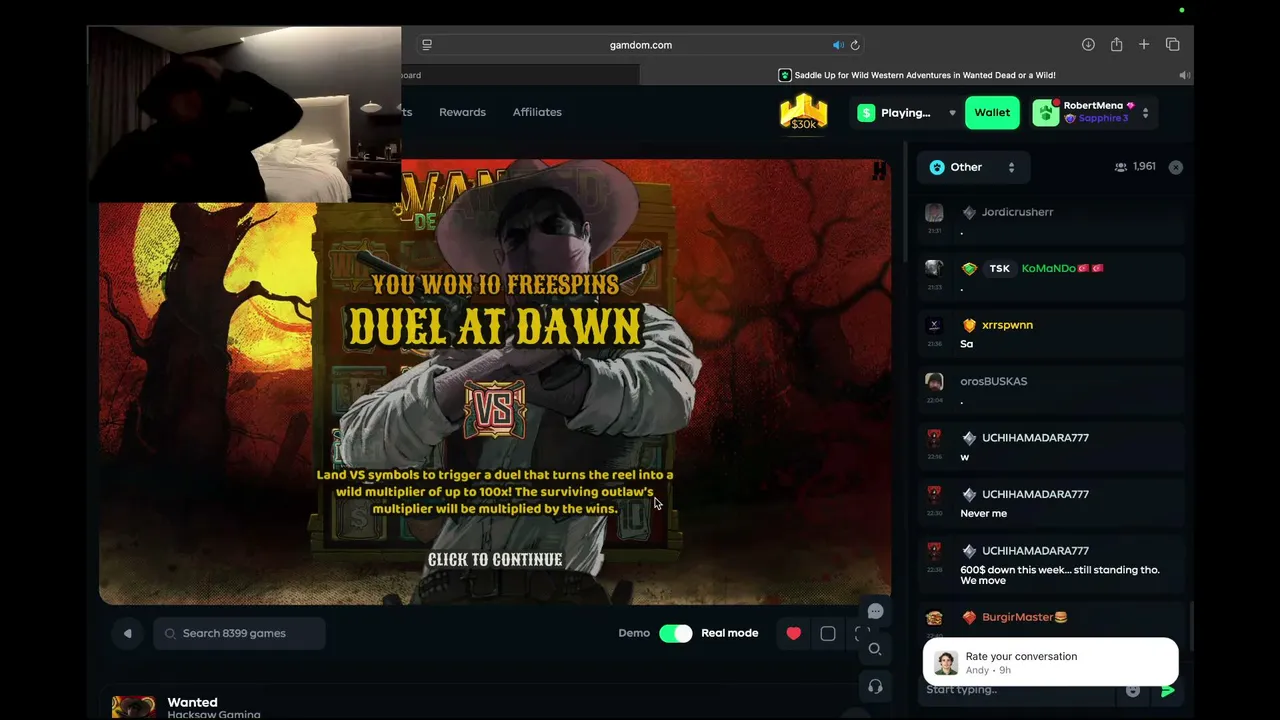Click the green dollar balance icon
This screenshot has height=720, width=1280.
tap(866, 113)
